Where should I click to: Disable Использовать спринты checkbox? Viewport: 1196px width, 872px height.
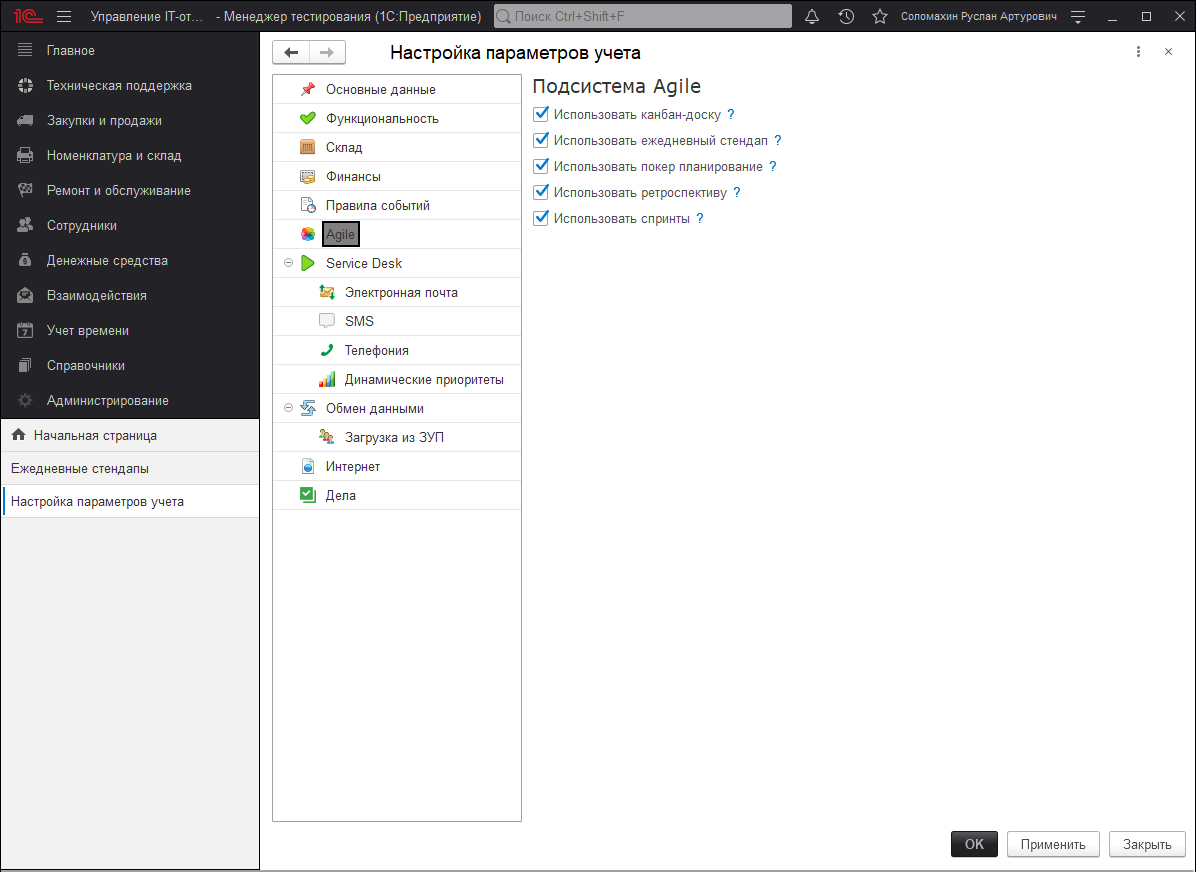(541, 219)
